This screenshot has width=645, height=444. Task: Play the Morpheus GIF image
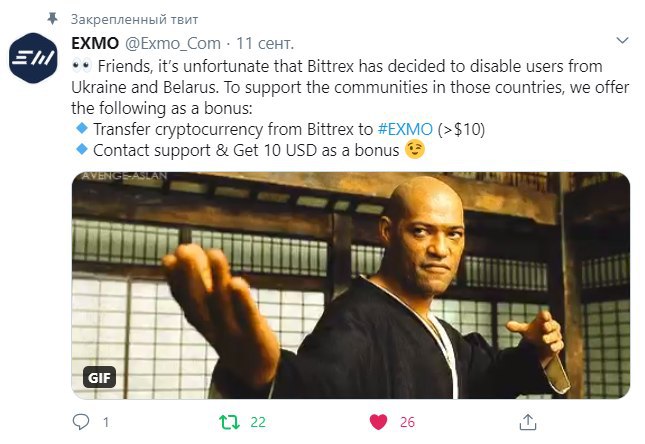pyautogui.click(x=351, y=285)
